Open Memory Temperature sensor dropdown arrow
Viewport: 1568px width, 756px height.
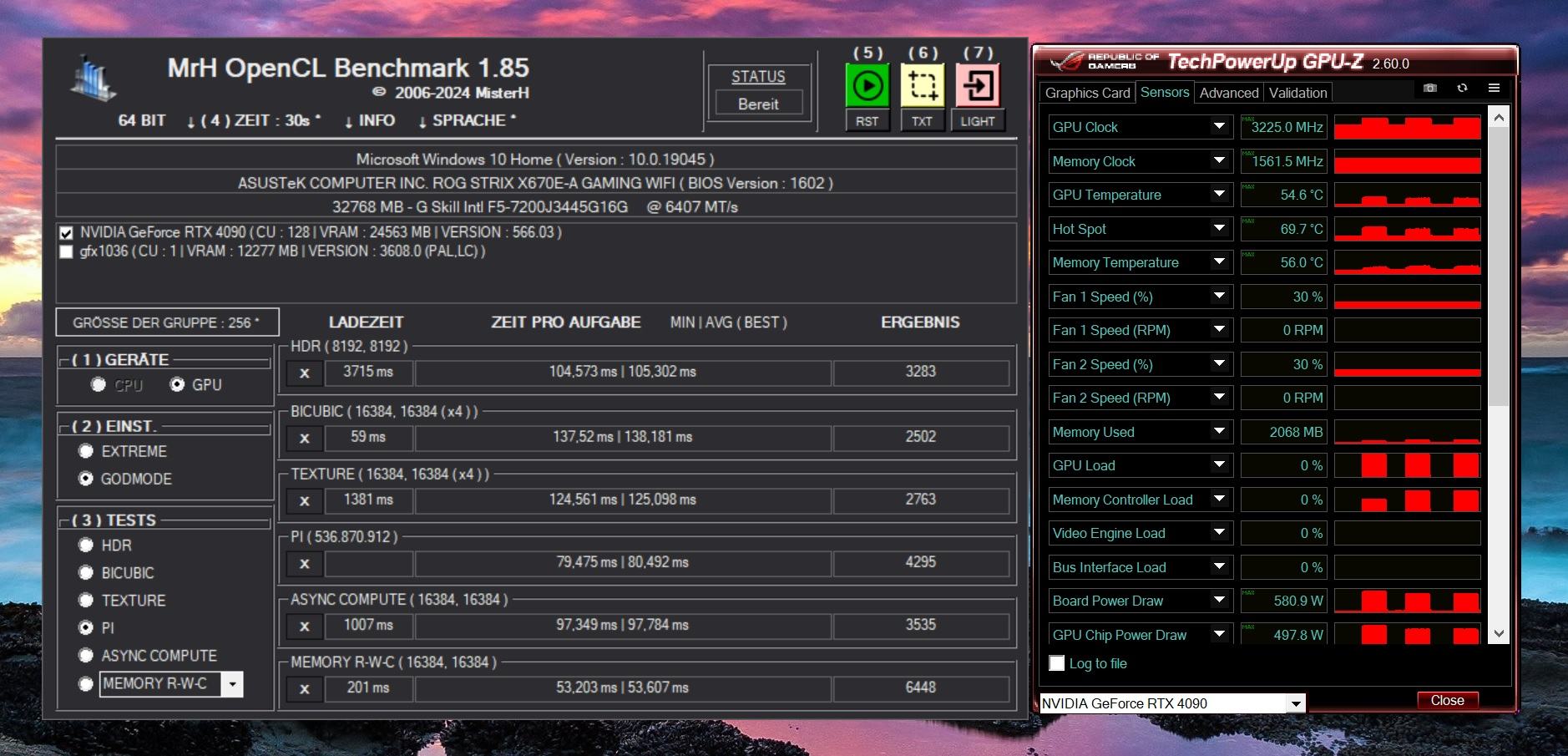point(1219,262)
